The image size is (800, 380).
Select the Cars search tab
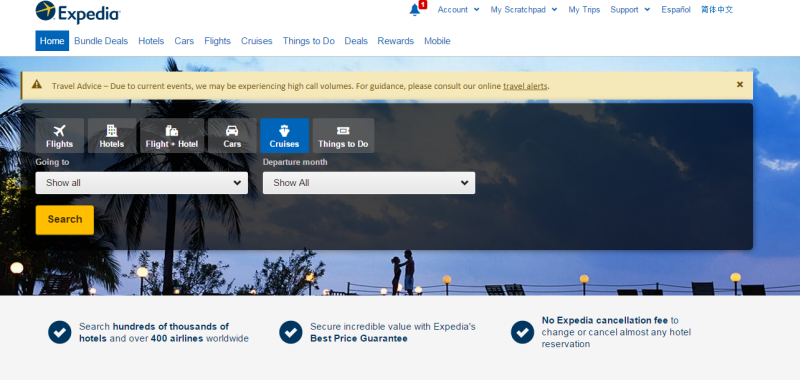[x=232, y=136]
